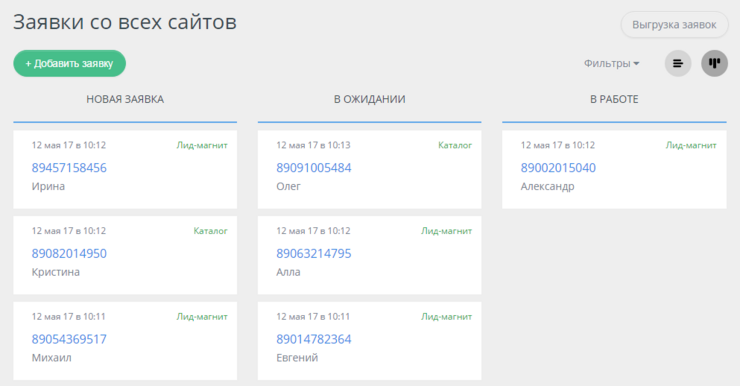The image size is (740, 386).
Task: Open phone number 89091005484
Action: (313, 168)
